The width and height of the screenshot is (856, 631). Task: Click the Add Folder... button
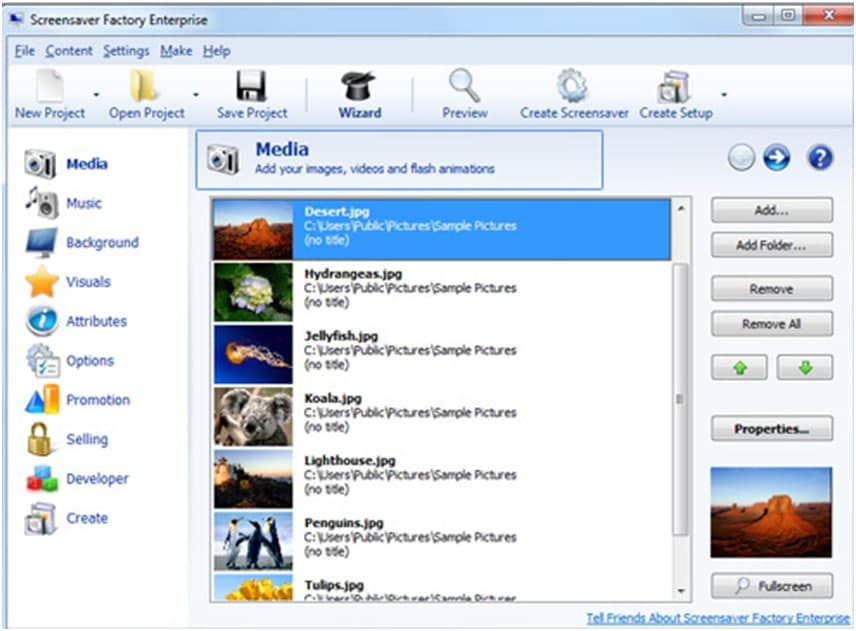[x=771, y=245]
